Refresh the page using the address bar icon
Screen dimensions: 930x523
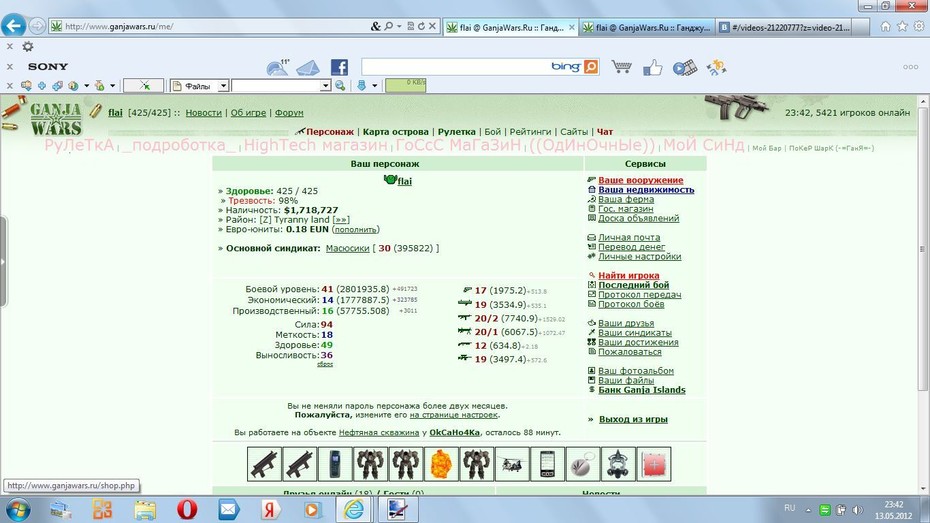click(x=421, y=26)
